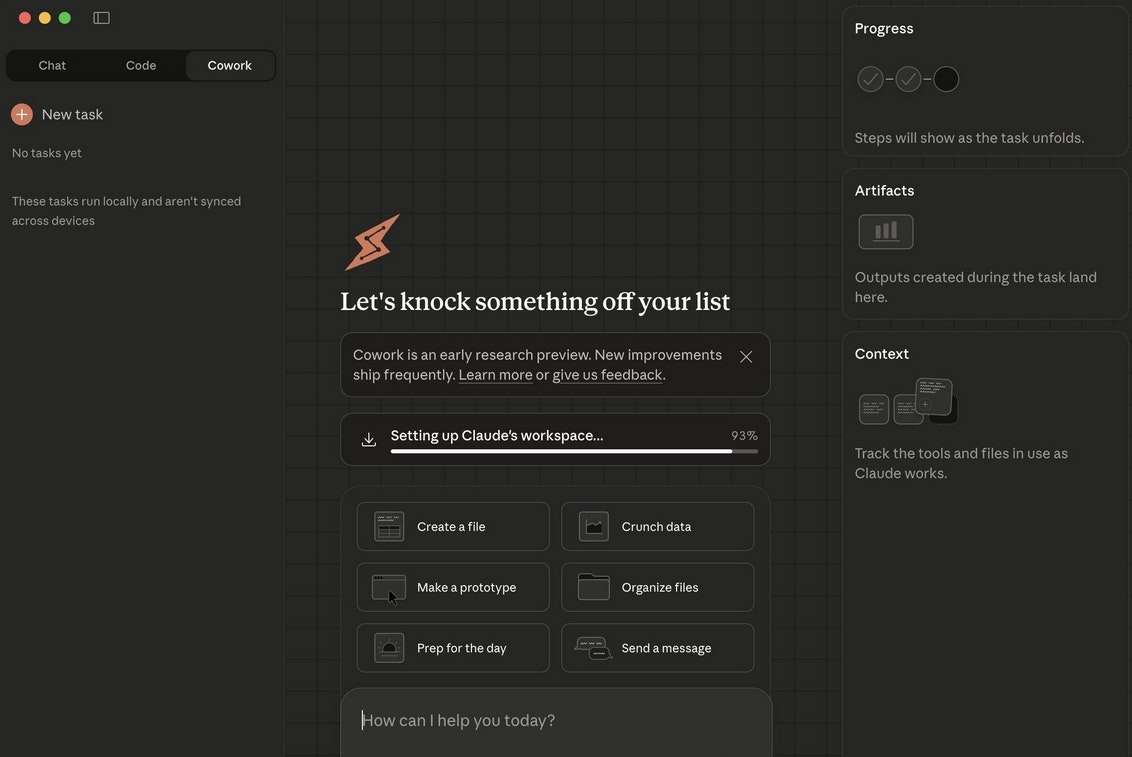The width and height of the screenshot is (1132, 757).
Task: Switch to the Chat tab
Action: point(52,65)
